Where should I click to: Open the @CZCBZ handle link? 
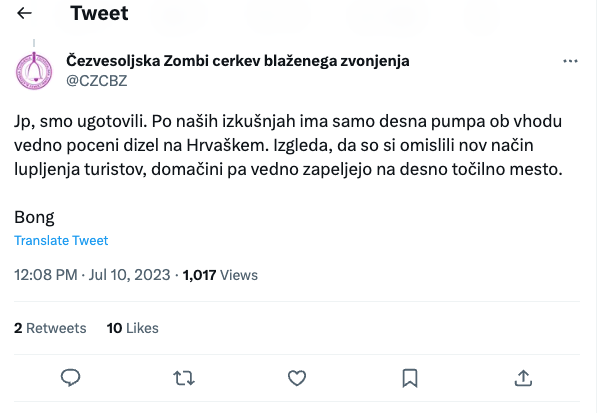(x=96, y=80)
